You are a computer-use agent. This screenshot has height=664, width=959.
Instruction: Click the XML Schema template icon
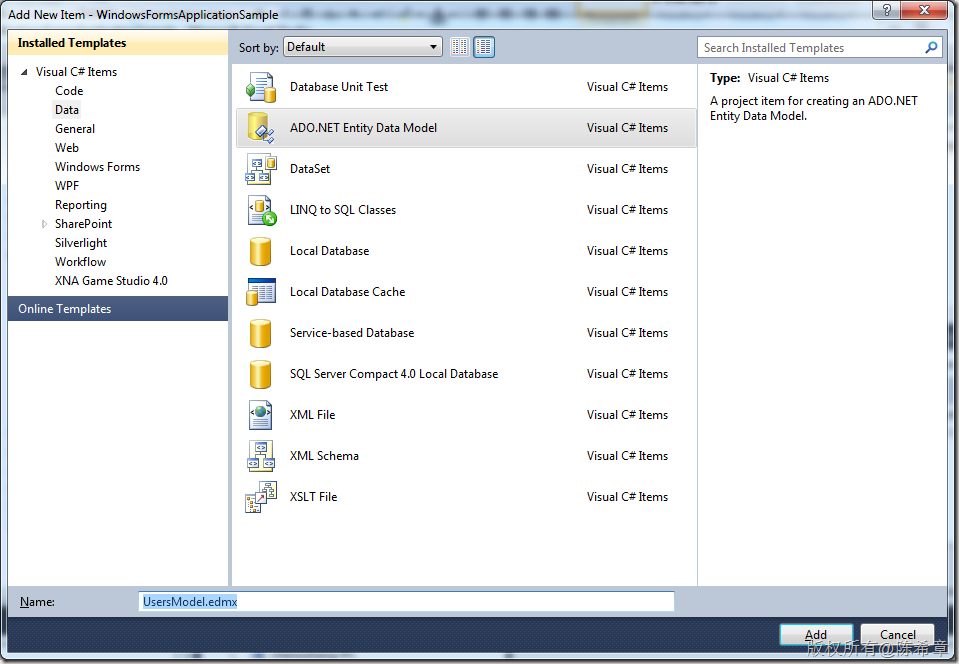pyautogui.click(x=261, y=456)
